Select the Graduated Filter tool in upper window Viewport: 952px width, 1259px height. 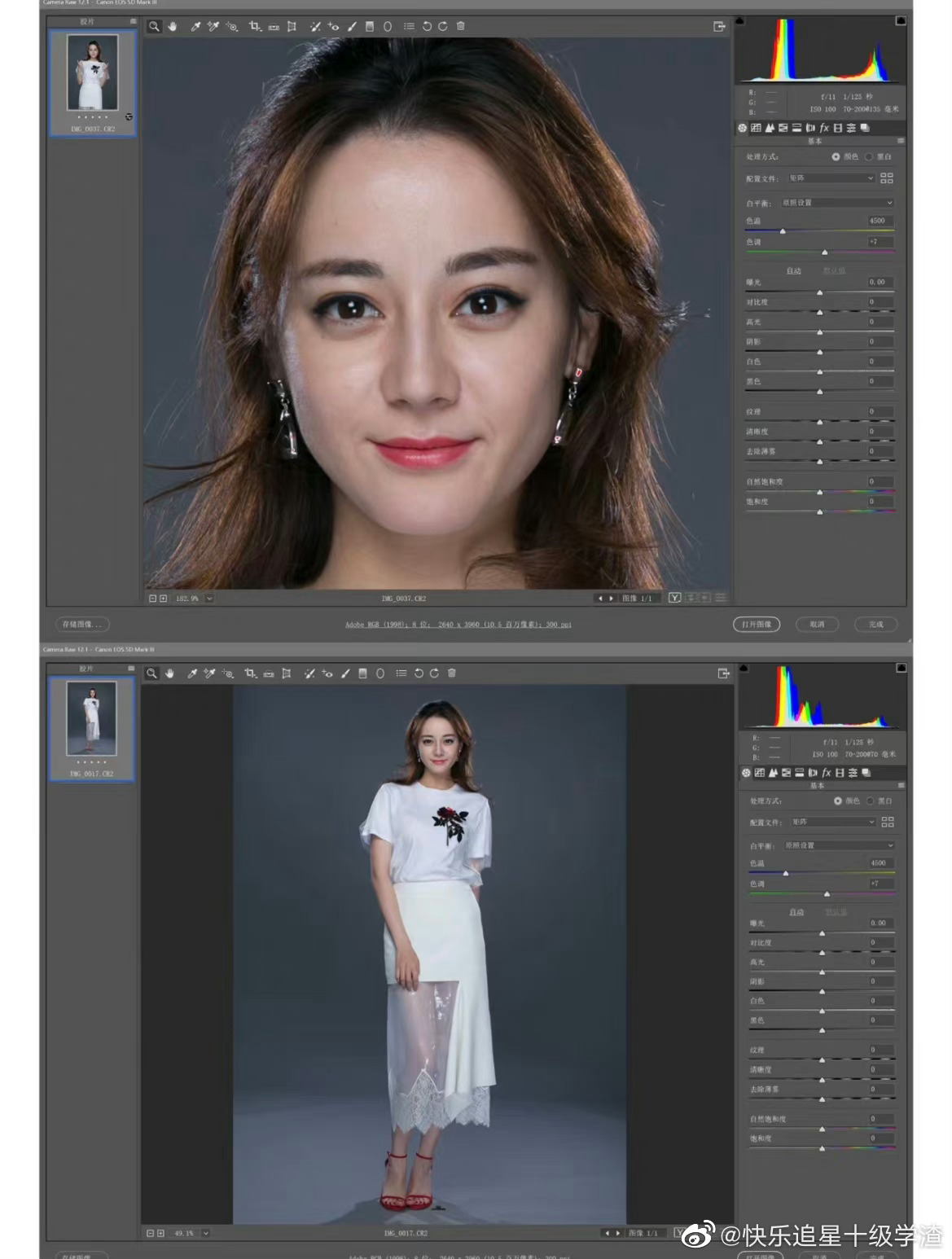pos(369,27)
